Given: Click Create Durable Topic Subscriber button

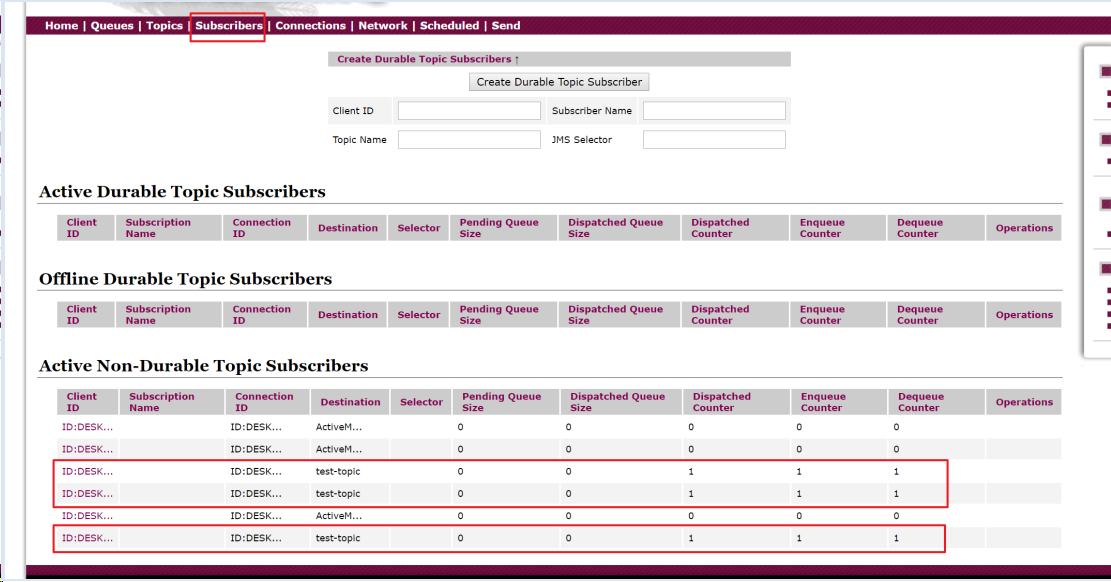Looking at the screenshot, I should pos(559,82).
